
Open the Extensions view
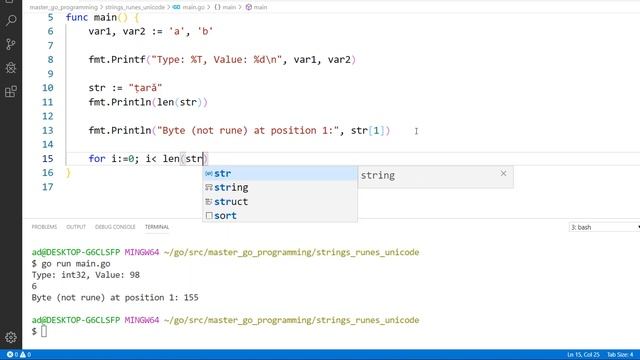click(11, 91)
